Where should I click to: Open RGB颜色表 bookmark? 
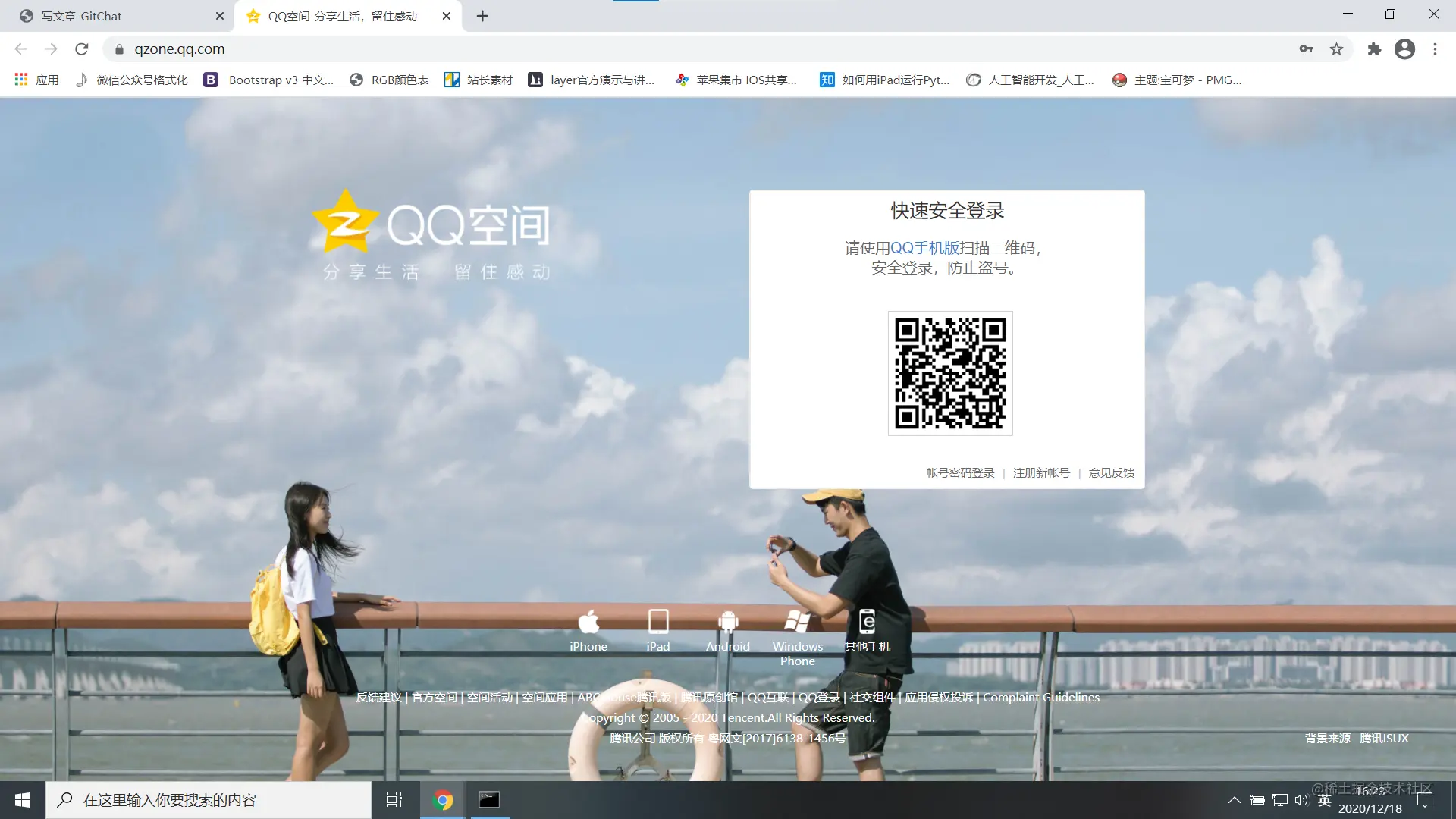(x=389, y=80)
